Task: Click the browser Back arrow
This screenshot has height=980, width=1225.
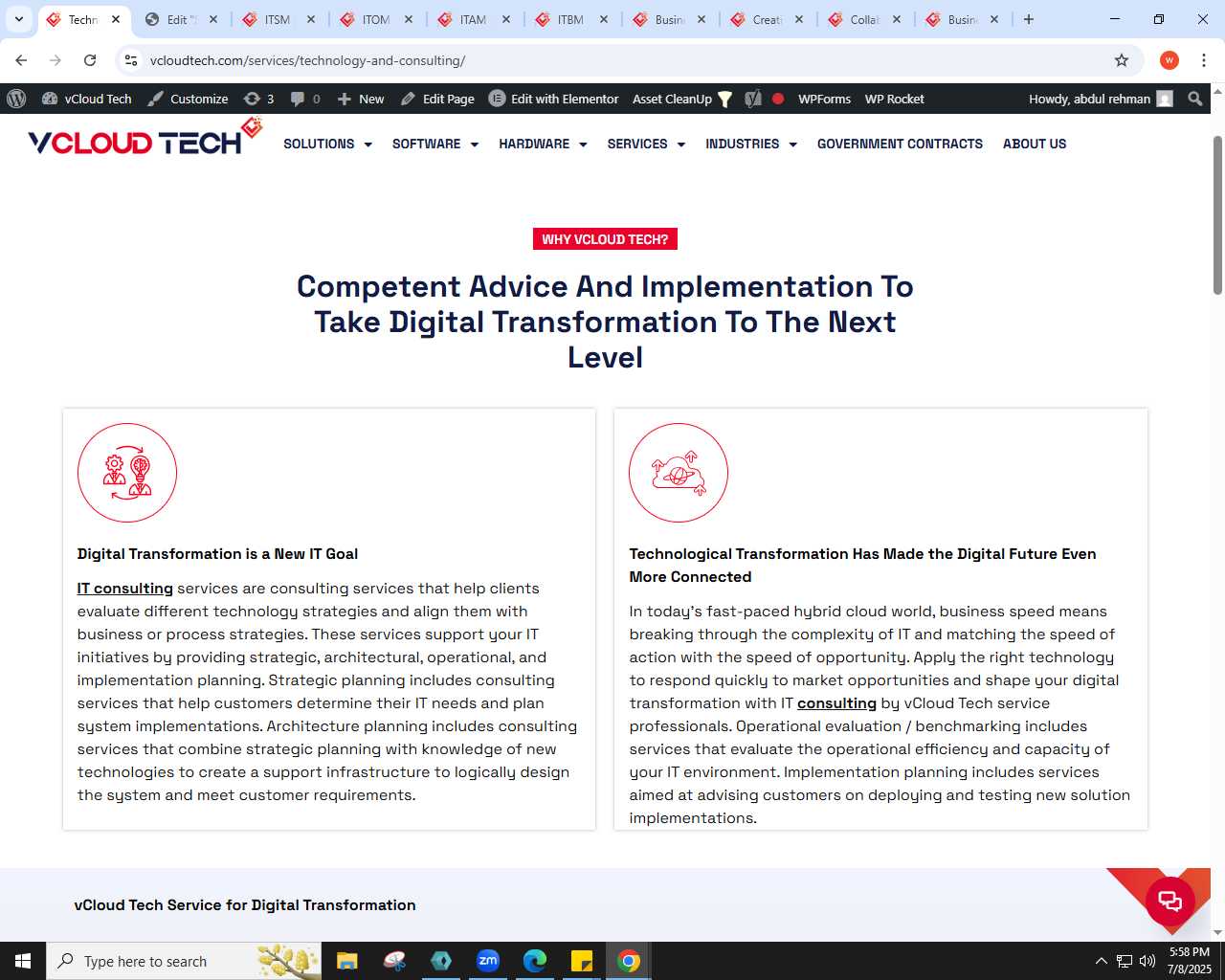Action: [x=21, y=60]
